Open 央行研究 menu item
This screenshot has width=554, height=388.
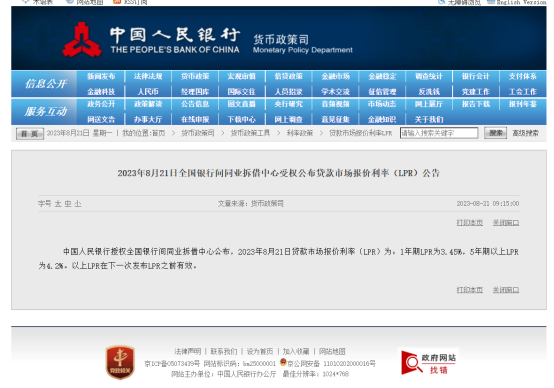pos(289,104)
